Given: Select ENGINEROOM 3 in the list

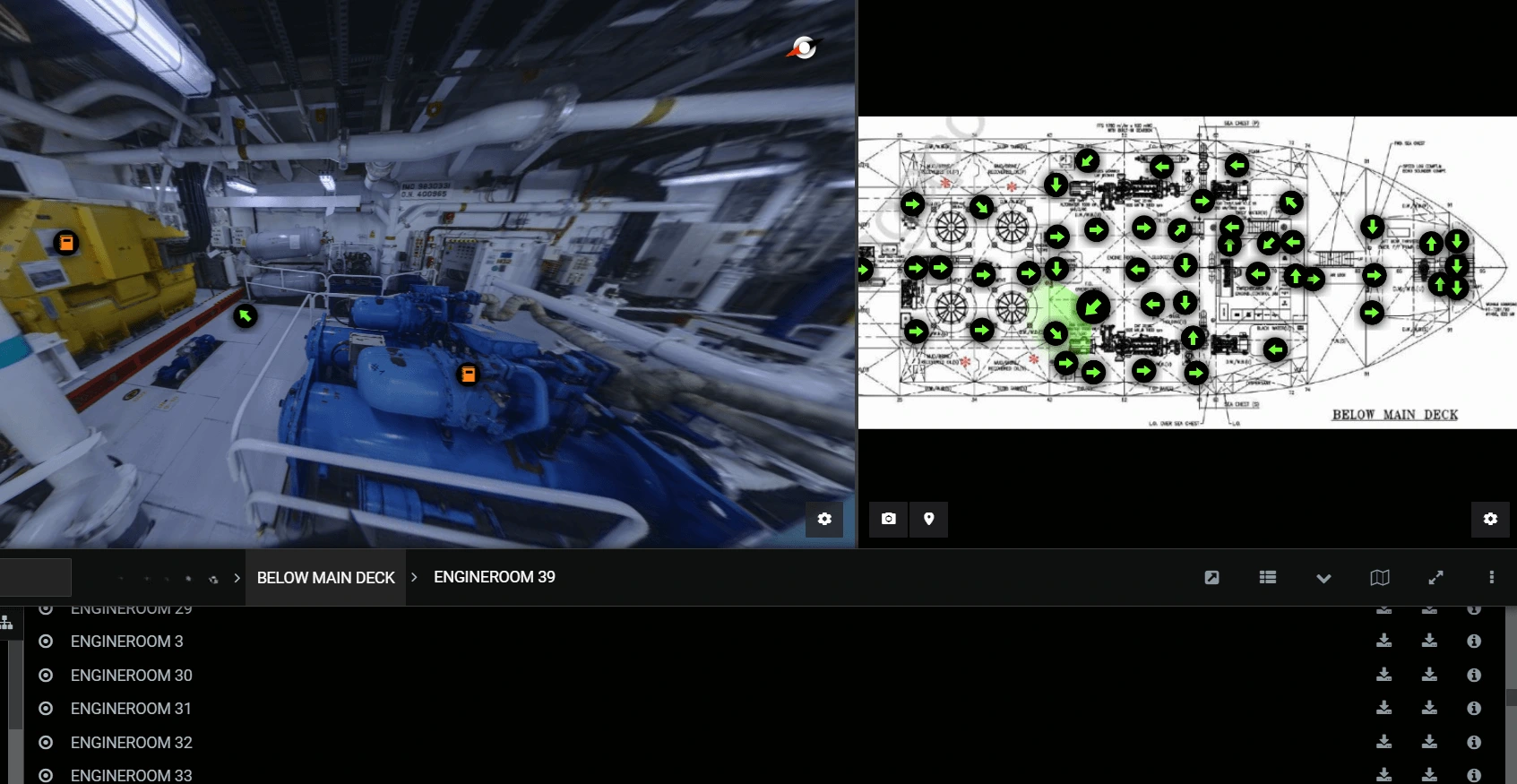Looking at the screenshot, I should point(126,642).
